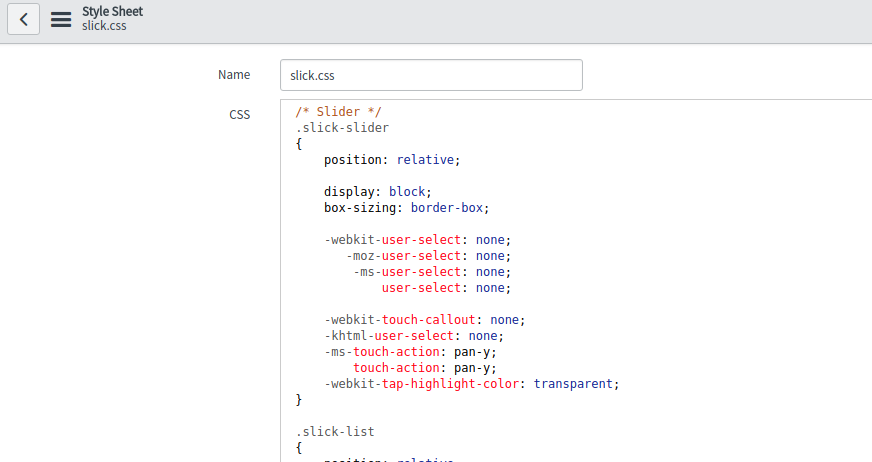Click on position: relative line in editor
This screenshot has width=872, height=462.
click(x=392, y=160)
